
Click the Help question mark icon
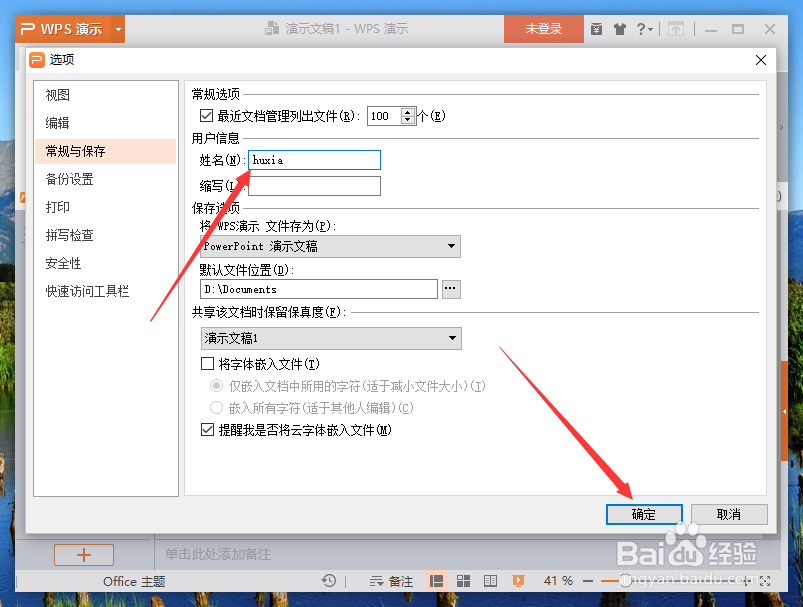(x=643, y=29)
